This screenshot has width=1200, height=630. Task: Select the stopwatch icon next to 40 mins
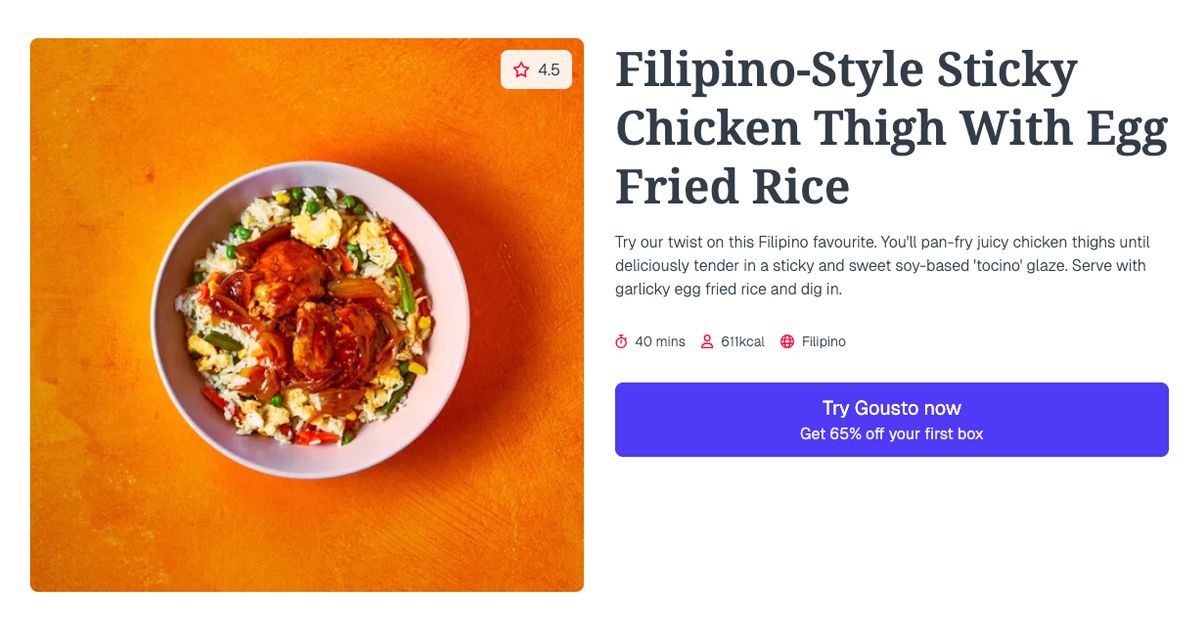point(623,341)
